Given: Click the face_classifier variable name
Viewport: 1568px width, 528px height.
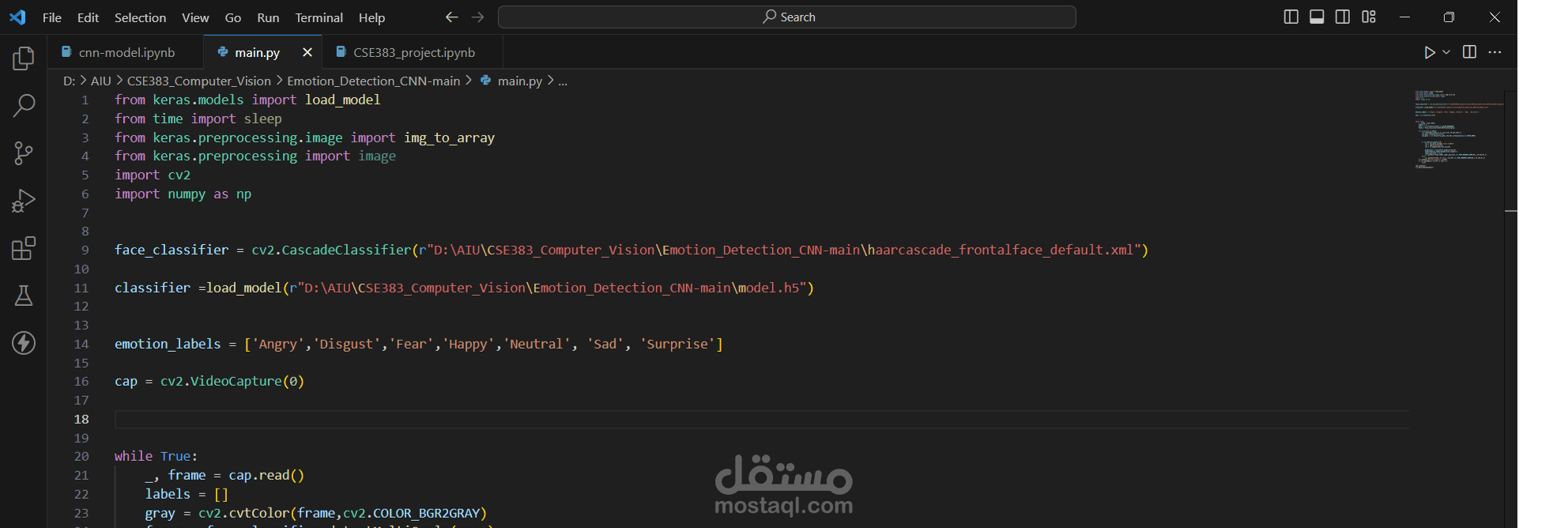Looking at the screenshot, I should [171, 250].
